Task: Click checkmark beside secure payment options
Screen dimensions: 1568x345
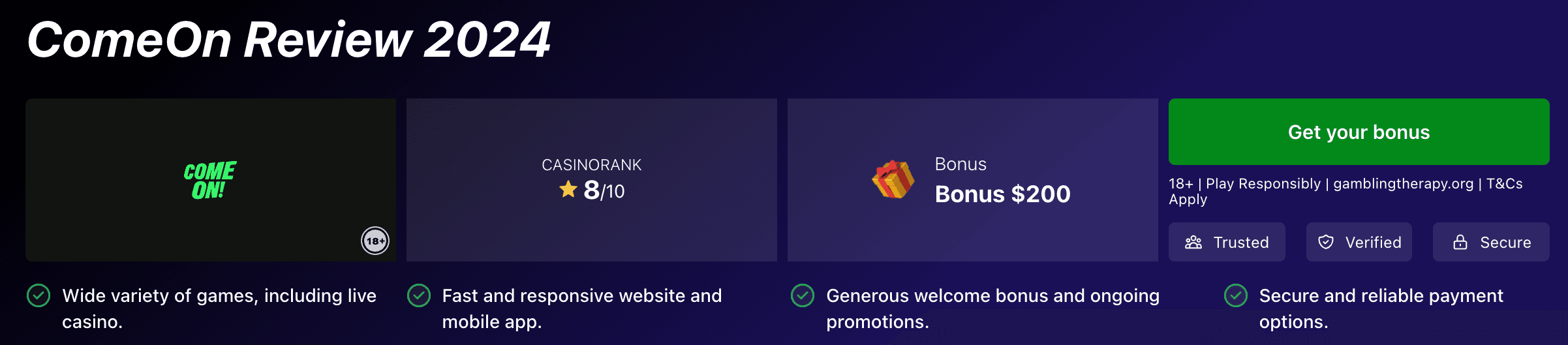Action: point(1236,295)
